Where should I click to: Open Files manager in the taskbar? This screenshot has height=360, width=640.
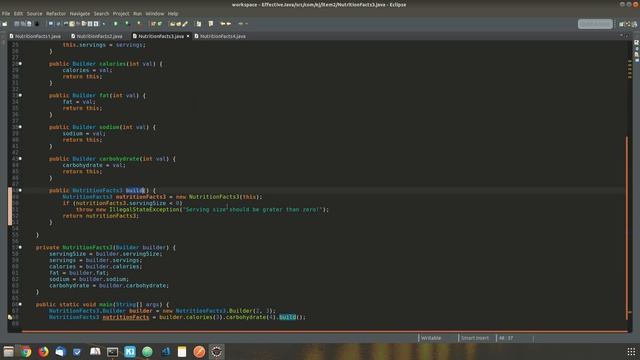pyautogui.click(x=9, y=351)
